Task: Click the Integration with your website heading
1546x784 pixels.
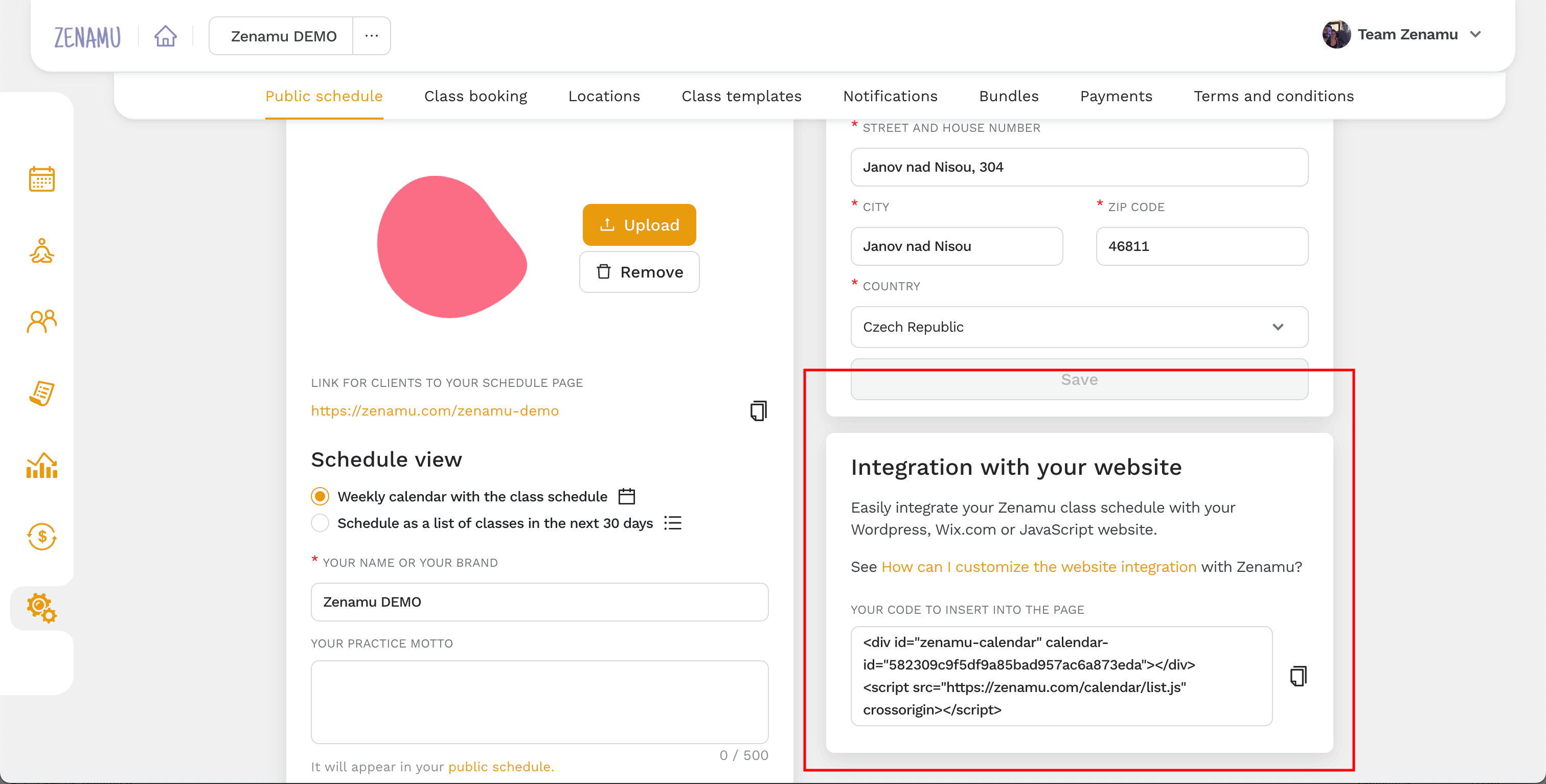Action: pyautogui.click(x=1015, y=467)
